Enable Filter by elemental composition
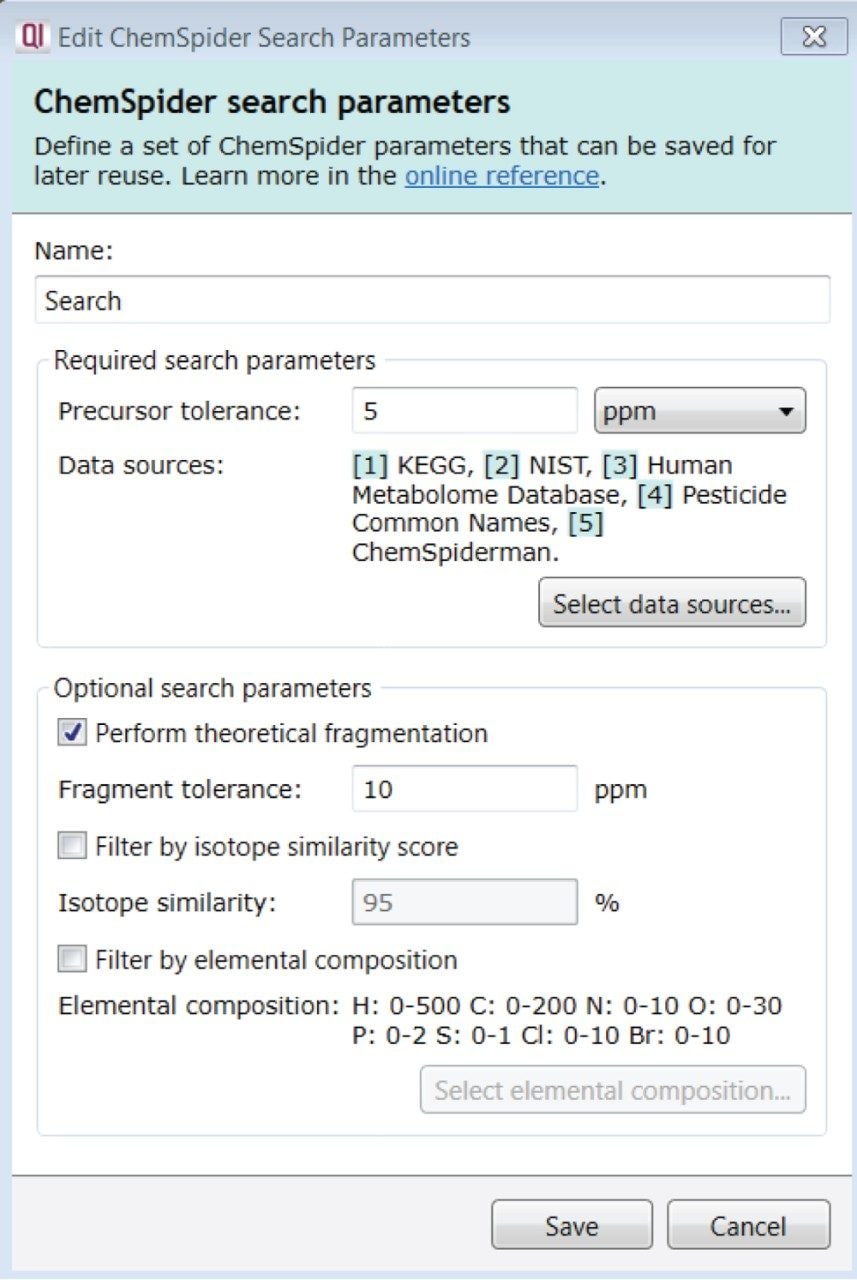Screen dimensions: 857x1280 73,960
